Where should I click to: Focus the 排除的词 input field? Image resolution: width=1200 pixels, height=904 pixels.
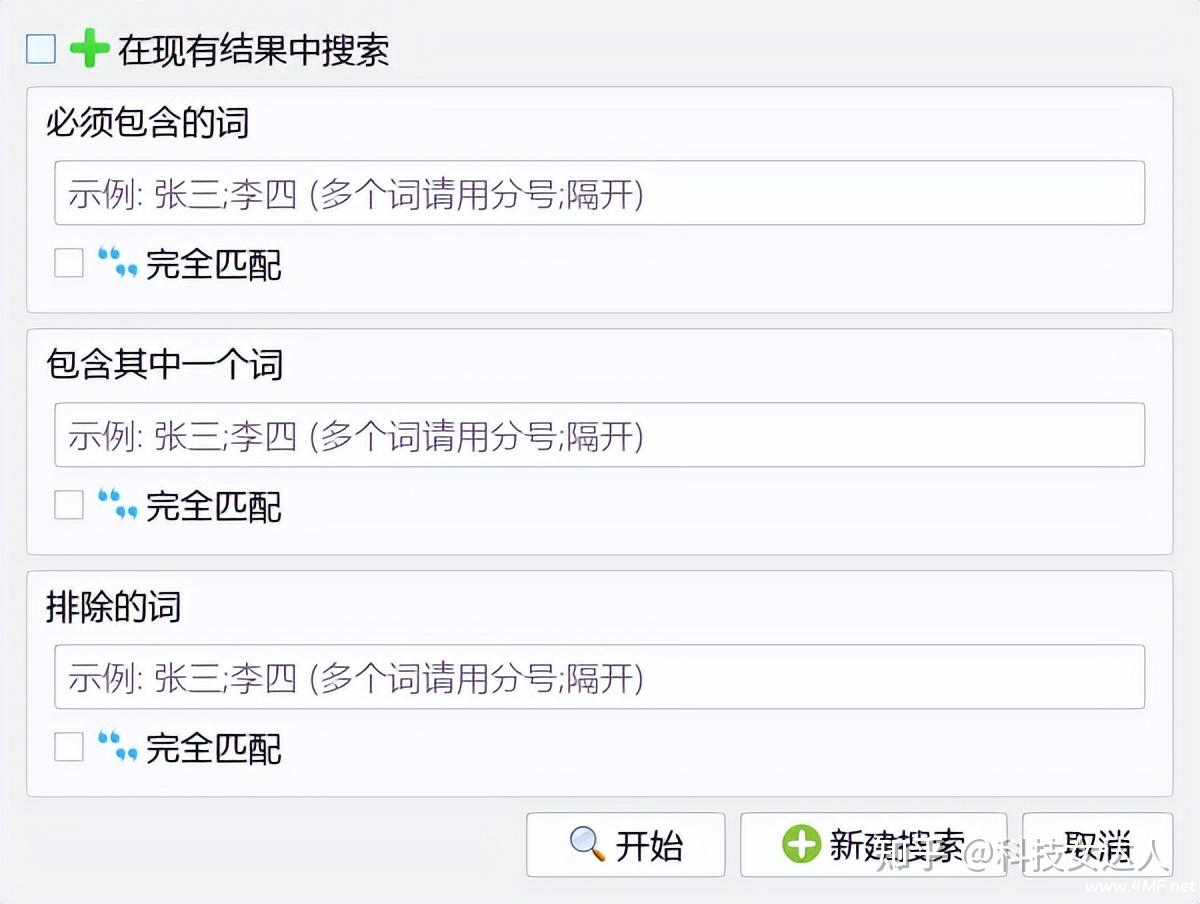tap(599, 677)
